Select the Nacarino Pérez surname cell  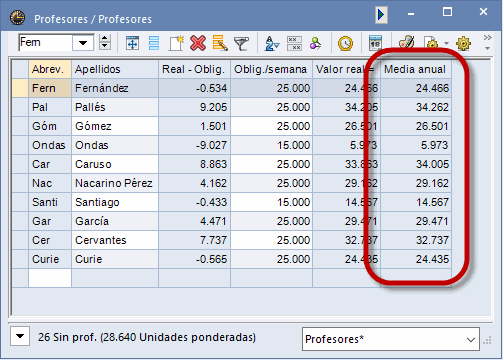click(115, 183)
